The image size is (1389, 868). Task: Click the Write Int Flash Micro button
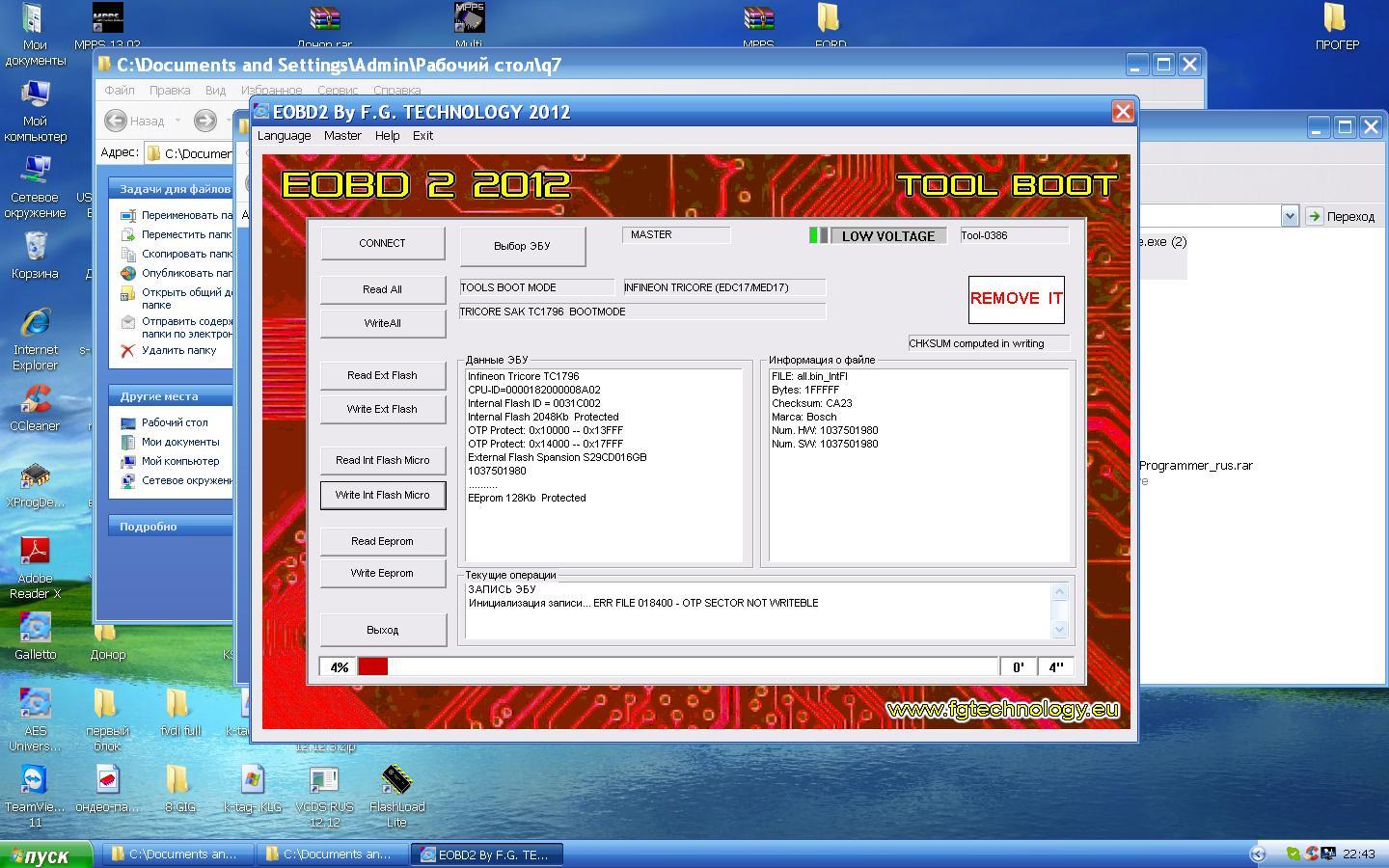point(383,495)
